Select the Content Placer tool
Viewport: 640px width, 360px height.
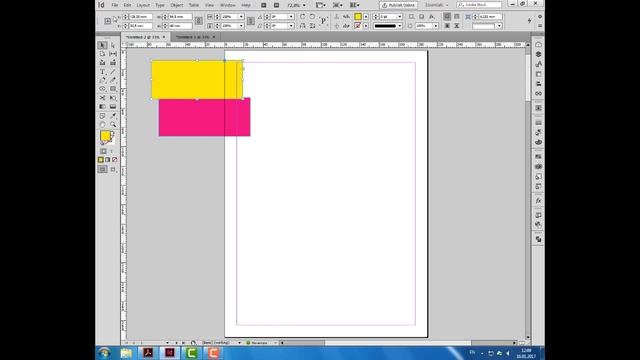point(113,63)
